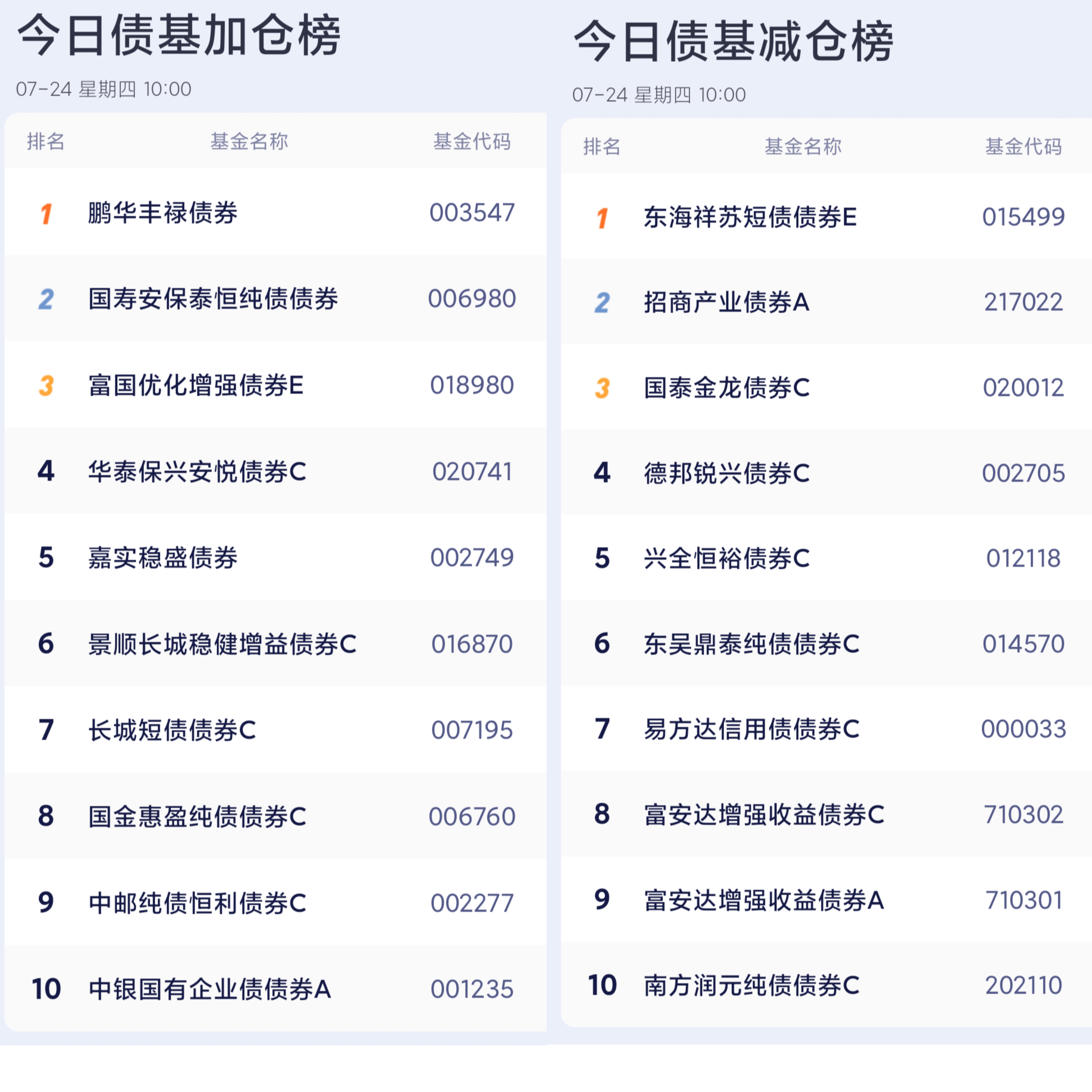Open the fund 易方达信用债债券C
The height and width of the screenshot is (1092, 1092).
[x=752, y=729]
